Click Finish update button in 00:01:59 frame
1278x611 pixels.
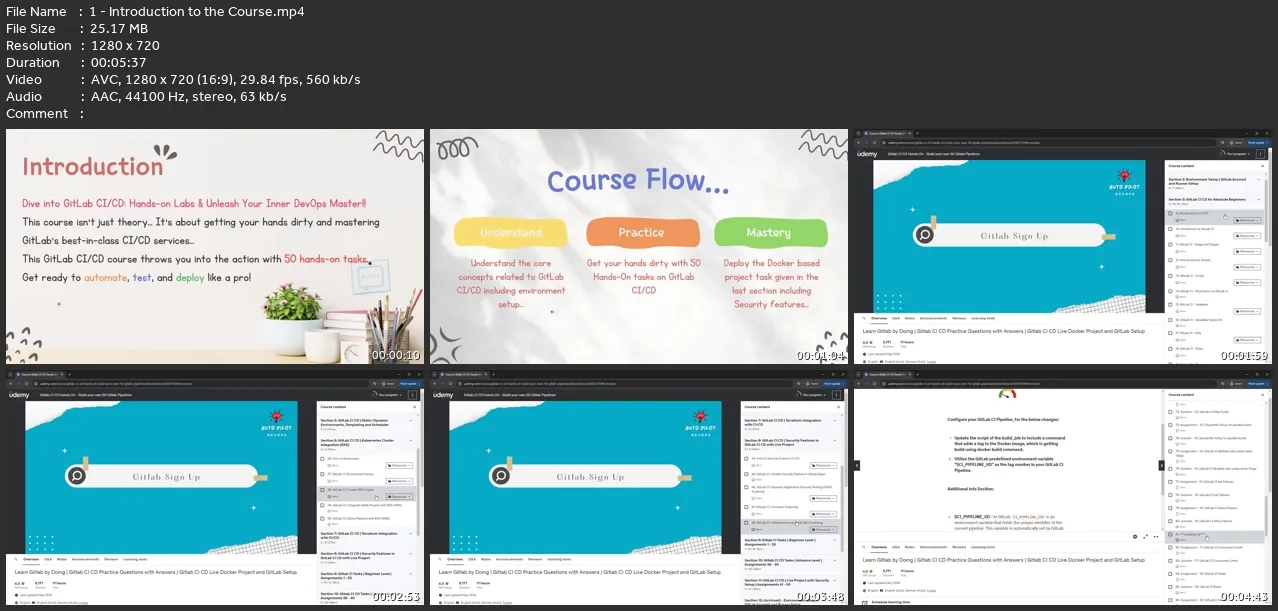1257,142
